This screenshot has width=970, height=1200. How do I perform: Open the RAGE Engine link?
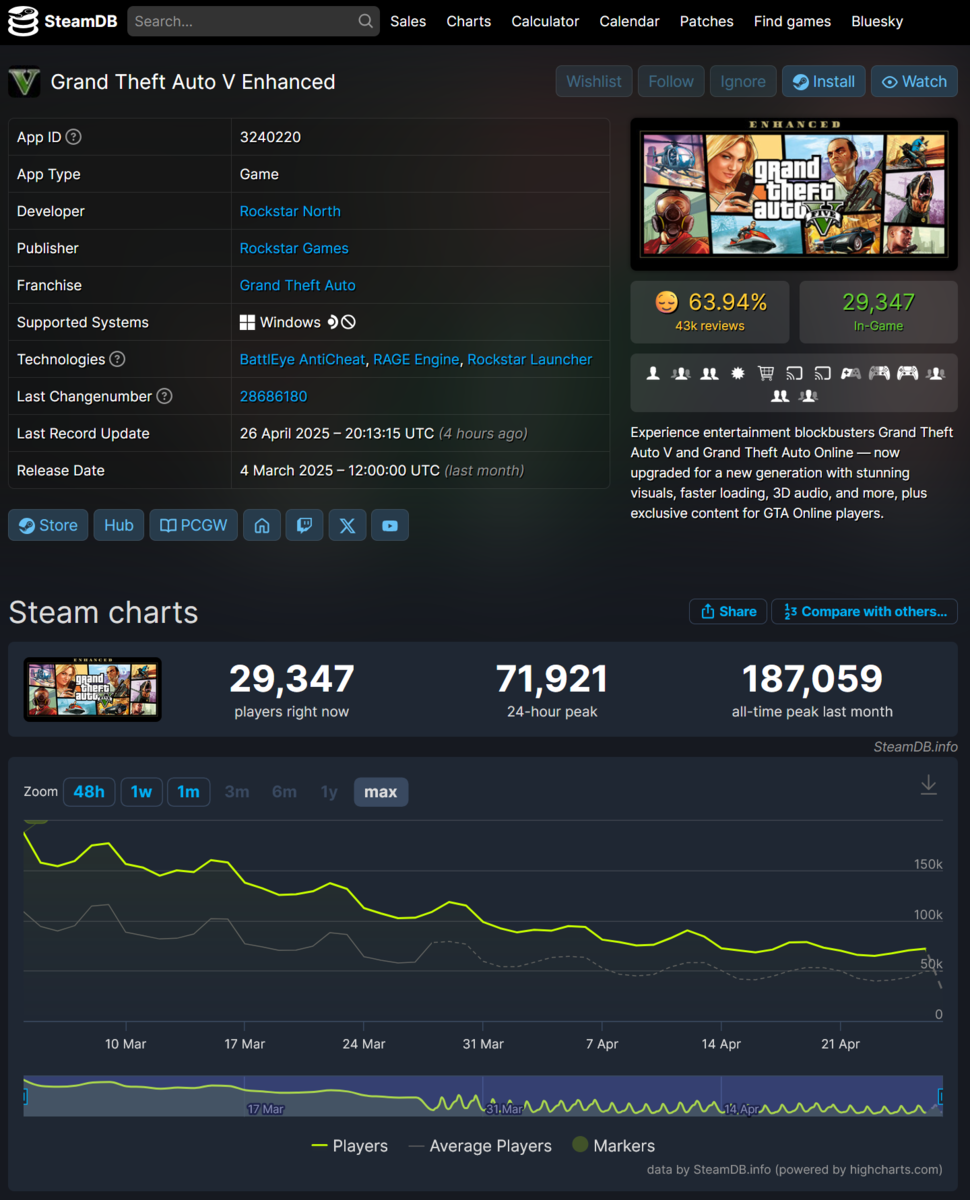point(416,359)
